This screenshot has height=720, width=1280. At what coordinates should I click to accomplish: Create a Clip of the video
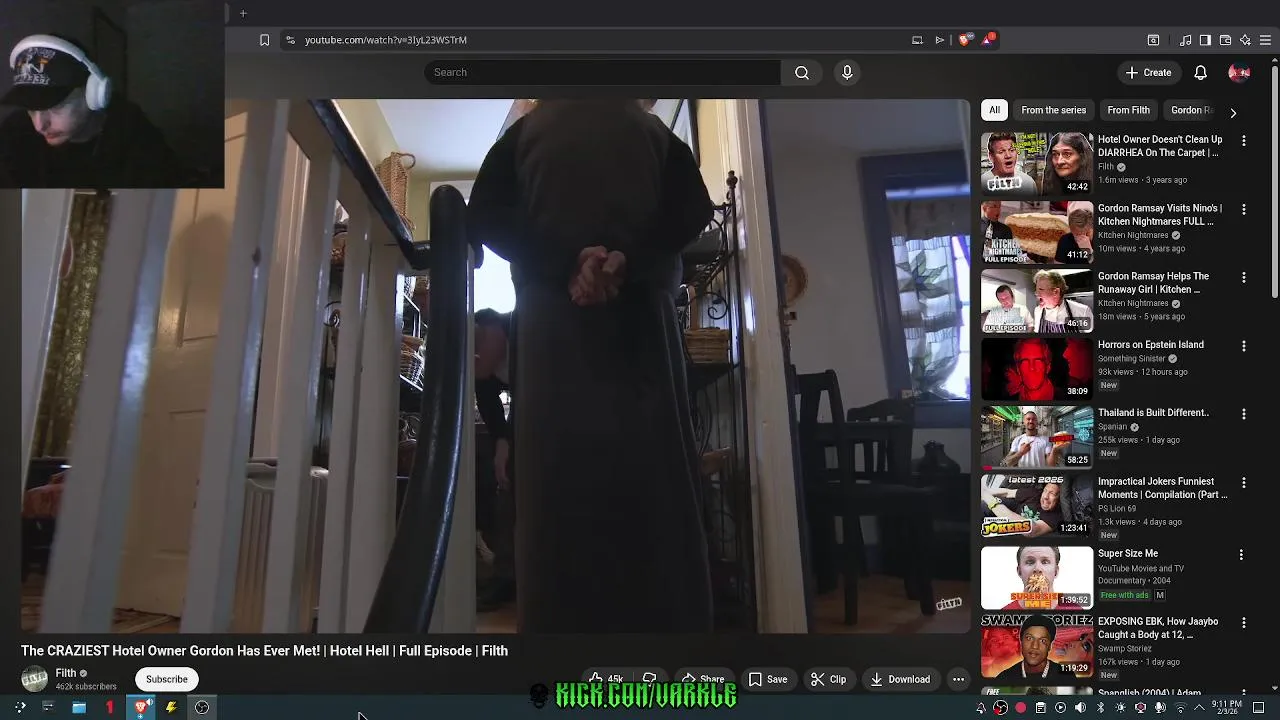tap(828, 679)
